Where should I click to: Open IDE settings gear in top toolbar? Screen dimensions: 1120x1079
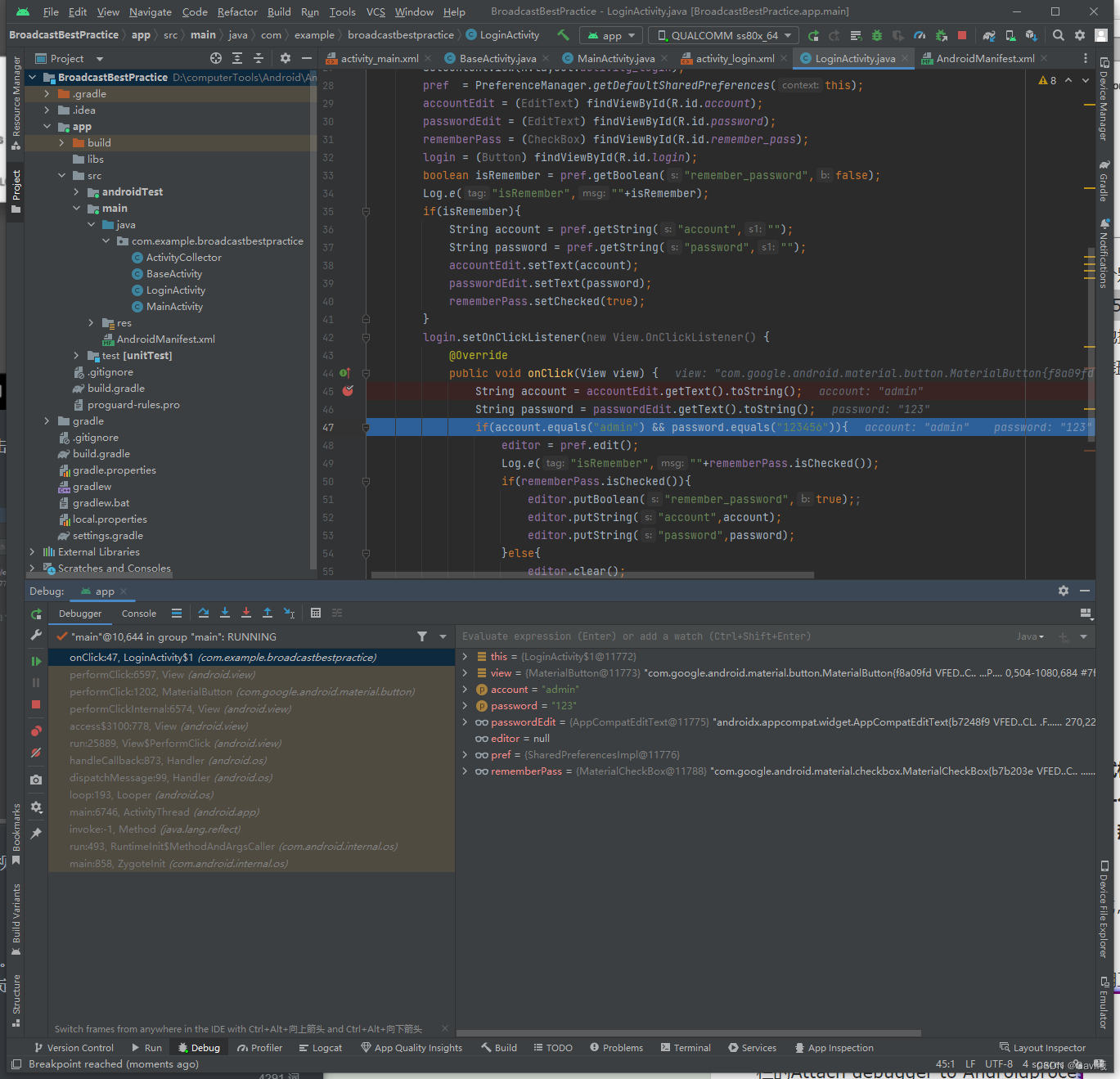tap(1080, 35)
